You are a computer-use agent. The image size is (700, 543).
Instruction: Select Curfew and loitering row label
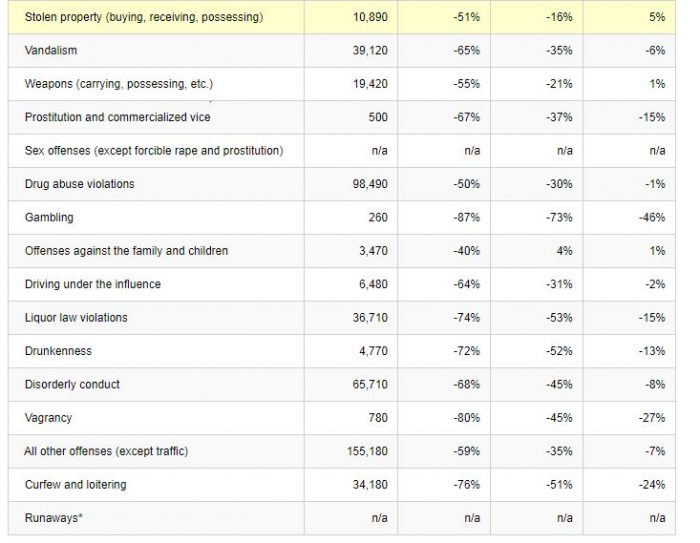pos(76,485)
